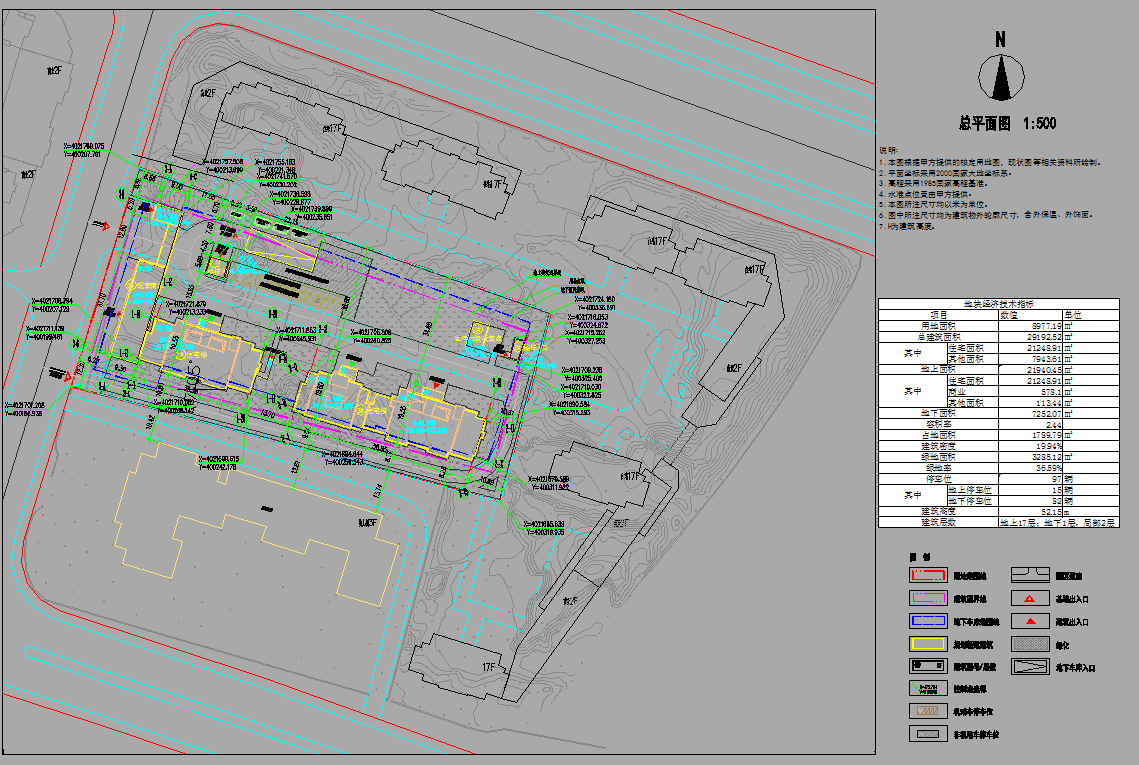Click the hatched non-motor parking legend symbol
Screen dimensions: 1139x765
(x=926, y=734)
